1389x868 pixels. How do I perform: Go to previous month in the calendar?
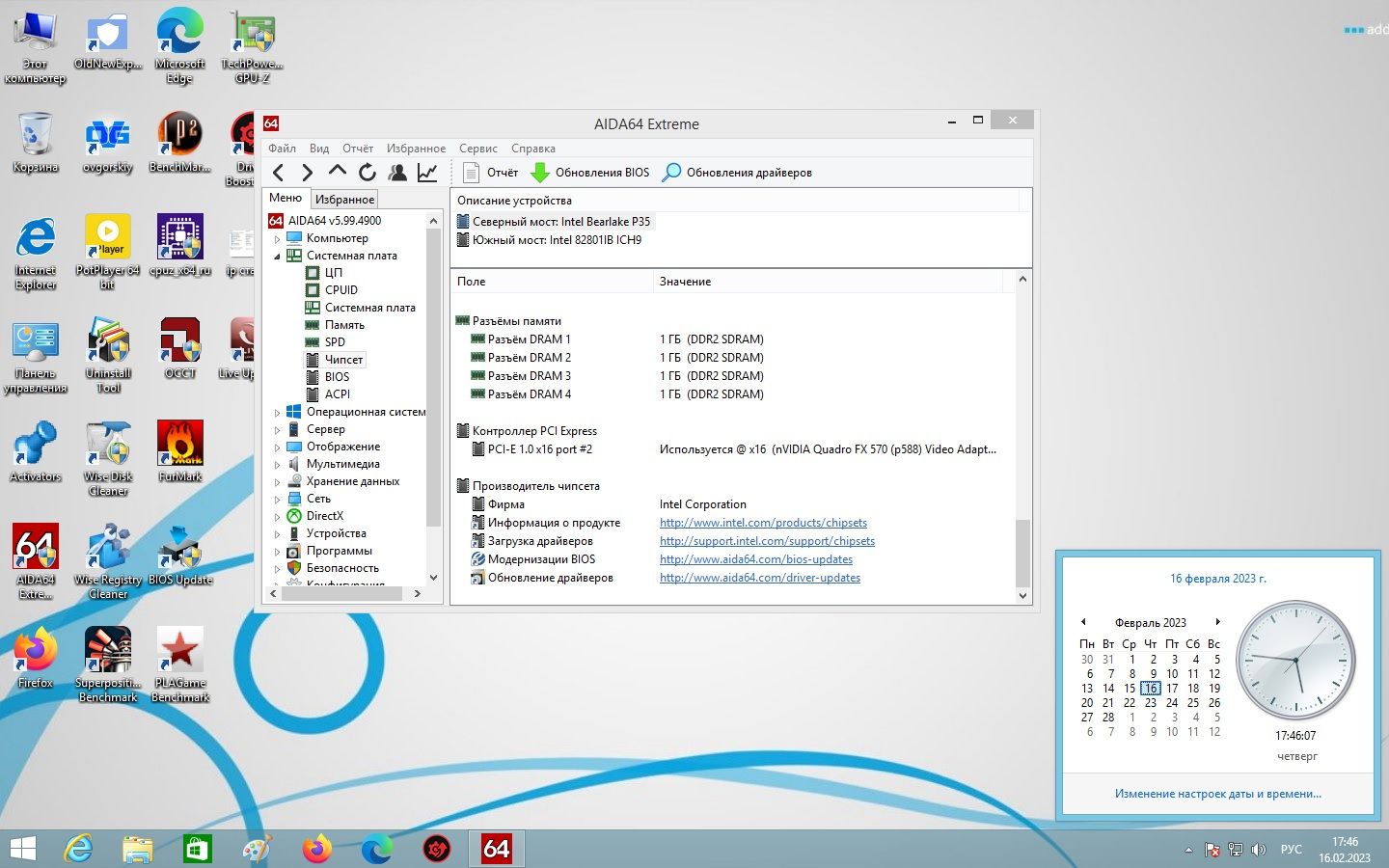[x=1083, y=622]
